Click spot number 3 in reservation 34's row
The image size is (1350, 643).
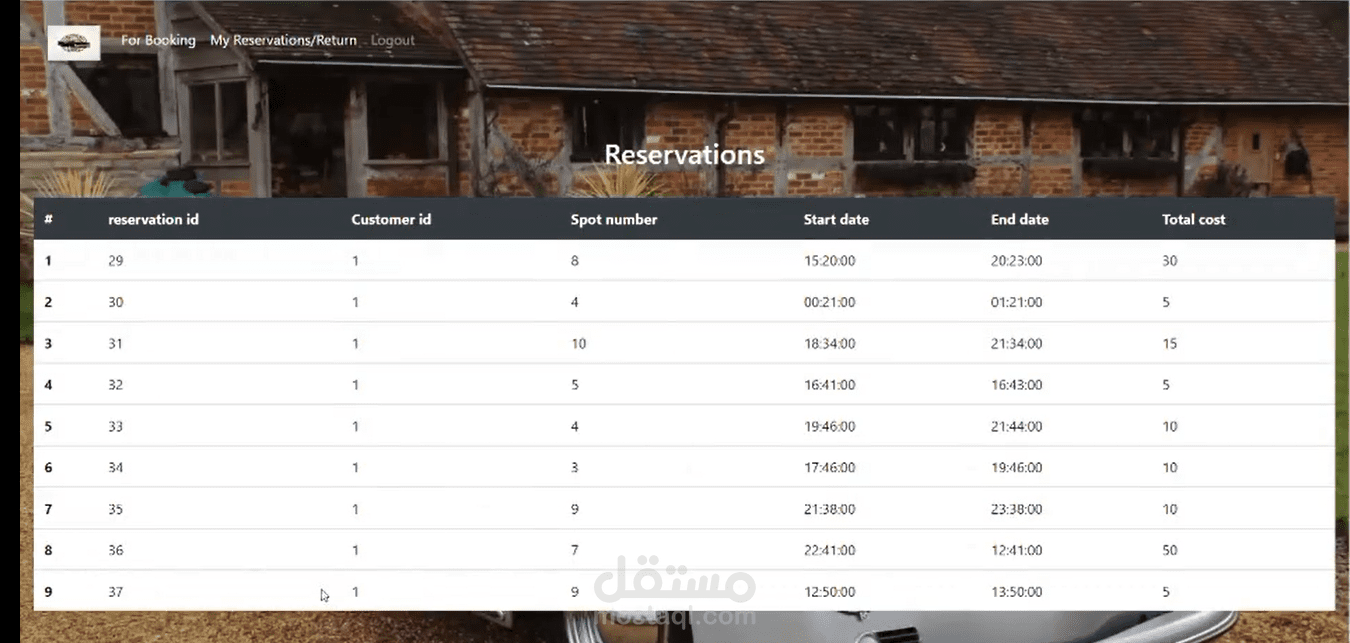[x=575, y=468]
